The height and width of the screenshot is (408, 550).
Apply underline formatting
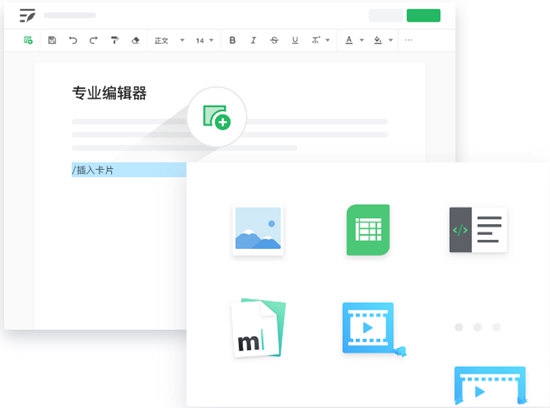(x=295, y=40)
